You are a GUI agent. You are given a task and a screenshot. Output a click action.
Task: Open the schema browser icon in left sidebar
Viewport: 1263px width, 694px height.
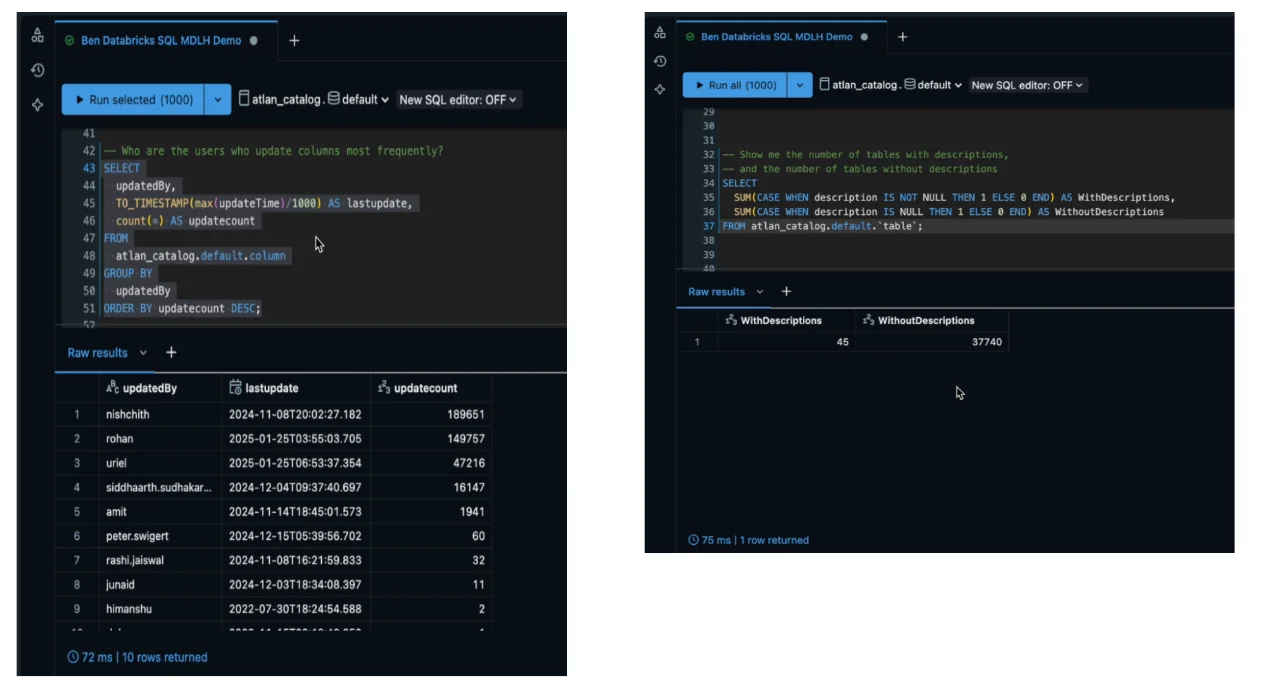[37, 35]
